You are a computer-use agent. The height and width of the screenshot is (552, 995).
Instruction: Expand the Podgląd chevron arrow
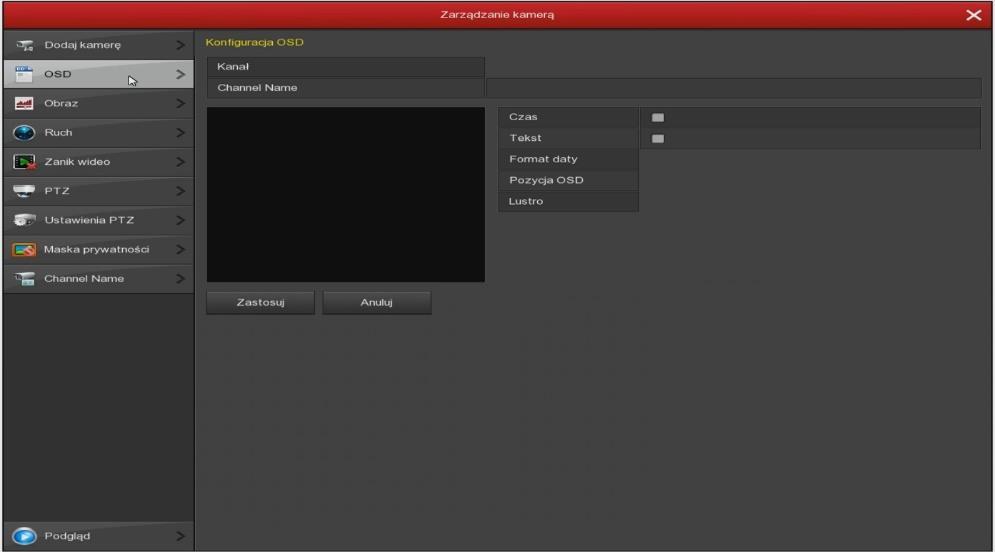click(180, 536)
